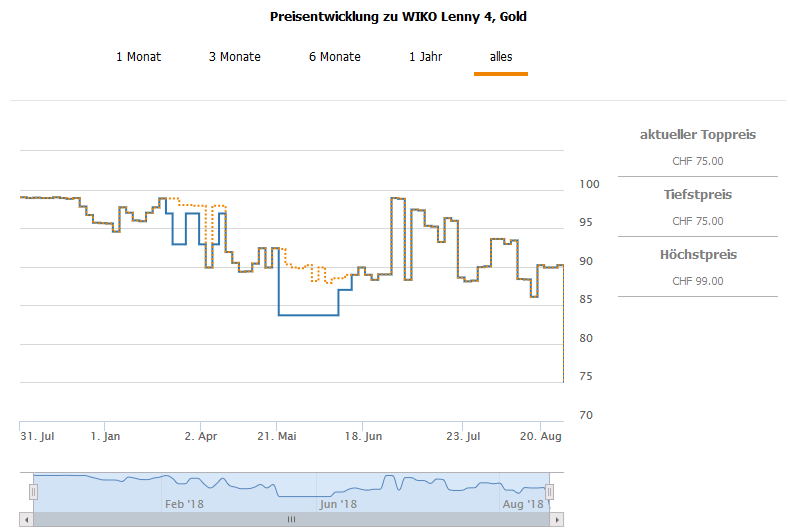This screenshot has width=790, height=531.
Task: Select the 1 Jahr time range
Action: pyautogui.click(x=425, y=57)
